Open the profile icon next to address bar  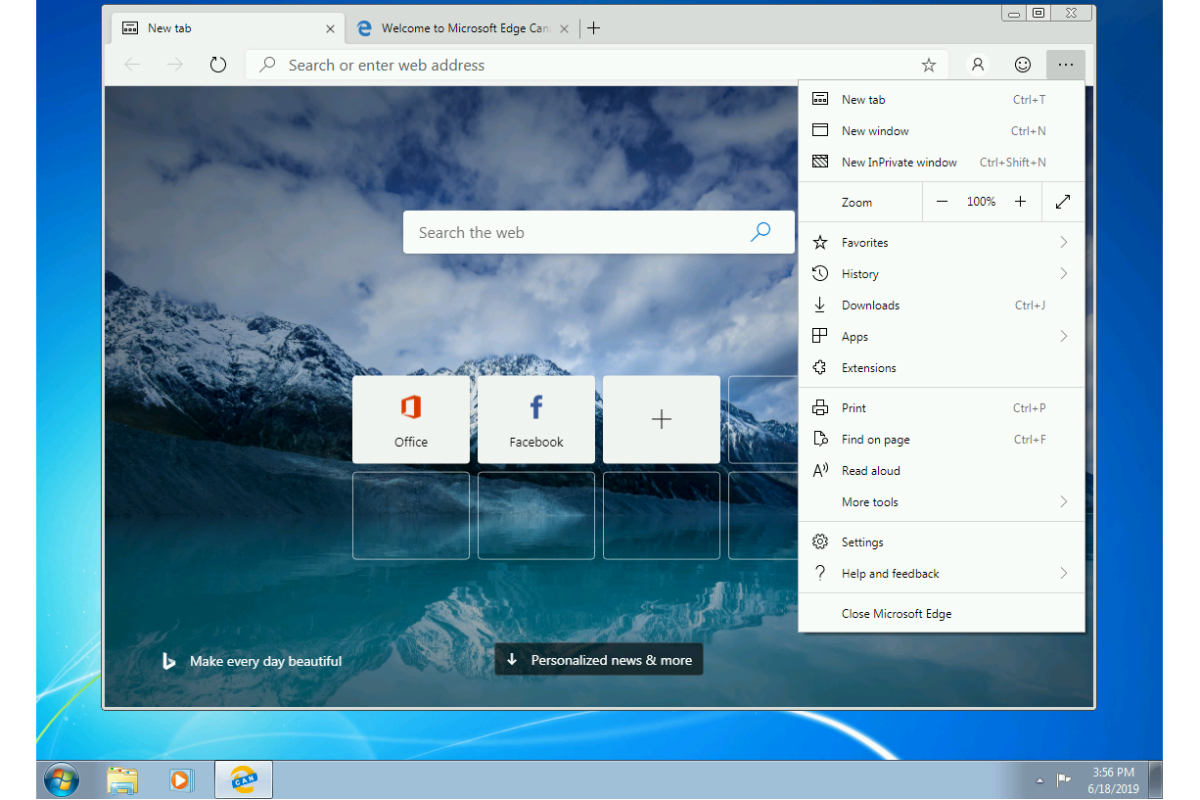click(976, 64)
